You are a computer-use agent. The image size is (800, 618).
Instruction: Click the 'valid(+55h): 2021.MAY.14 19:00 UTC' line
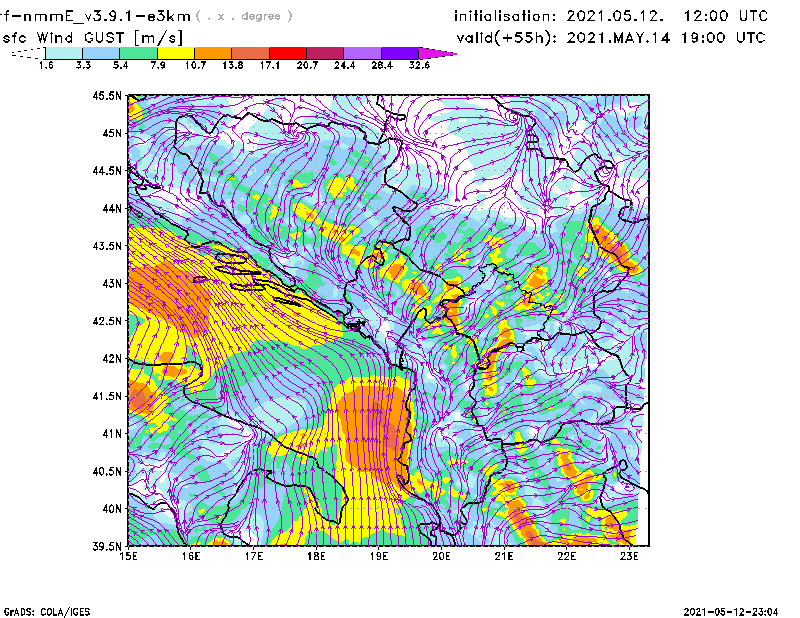[x=611, y=38]
